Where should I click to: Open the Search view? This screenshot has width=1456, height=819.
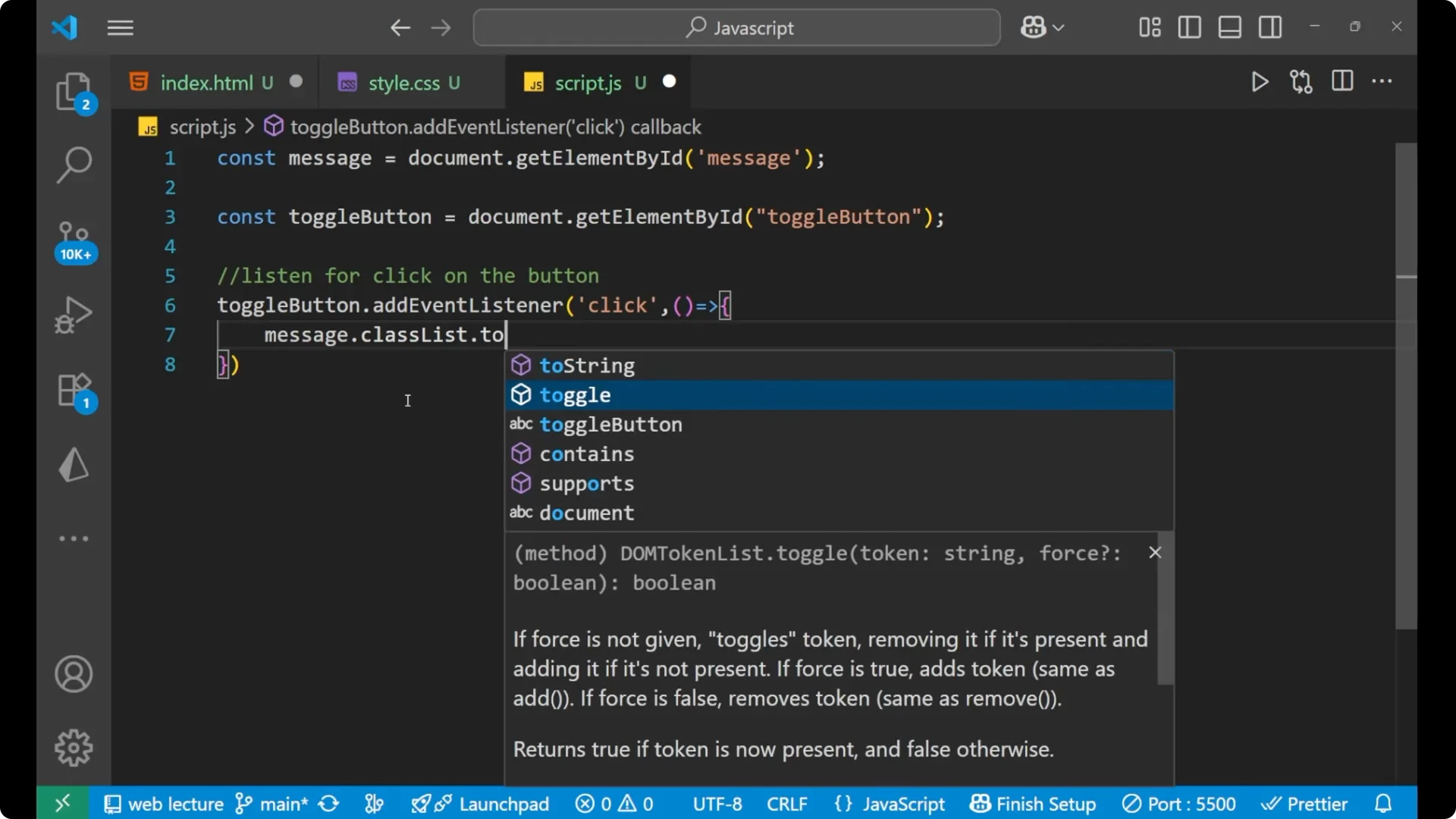[74, 165]
